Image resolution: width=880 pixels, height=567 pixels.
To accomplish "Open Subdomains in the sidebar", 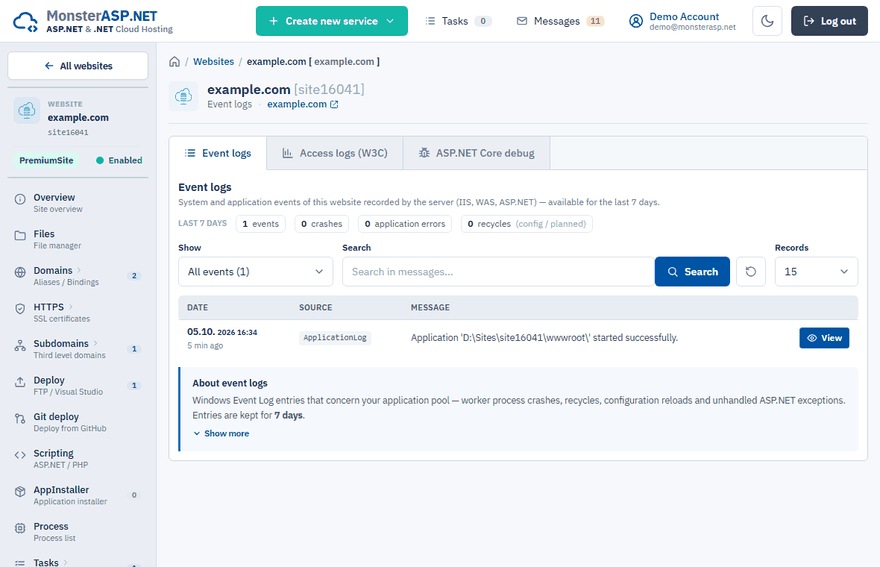I will point(78,349).
